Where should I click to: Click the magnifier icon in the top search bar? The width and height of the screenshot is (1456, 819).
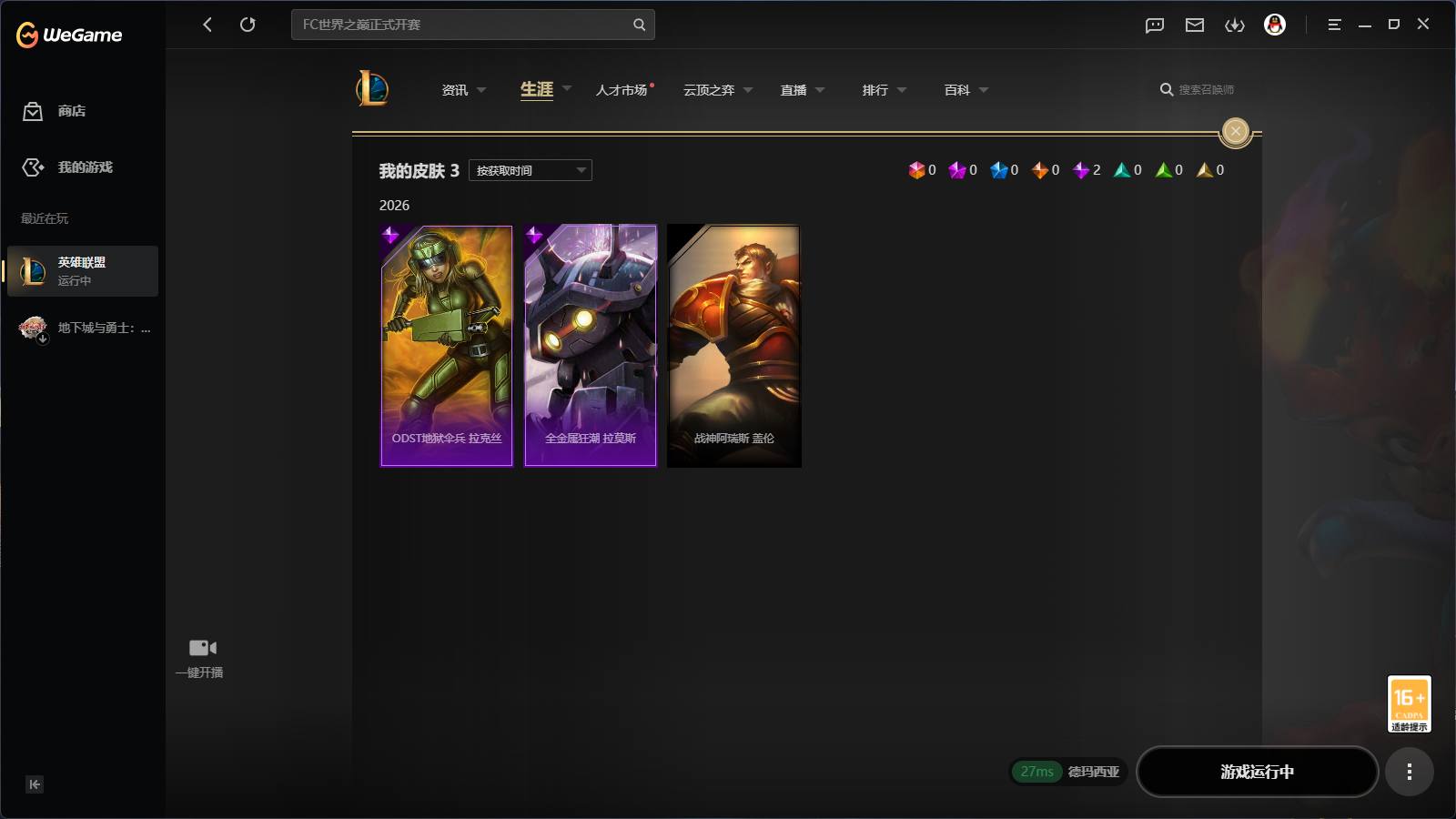click(x=639, y=25)
